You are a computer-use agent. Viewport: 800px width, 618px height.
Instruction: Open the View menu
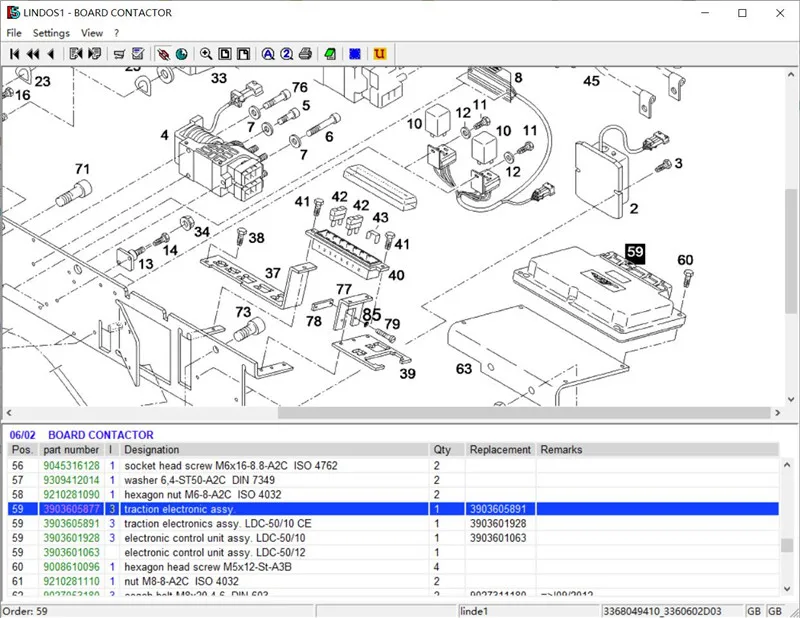(x=92, y=33)
